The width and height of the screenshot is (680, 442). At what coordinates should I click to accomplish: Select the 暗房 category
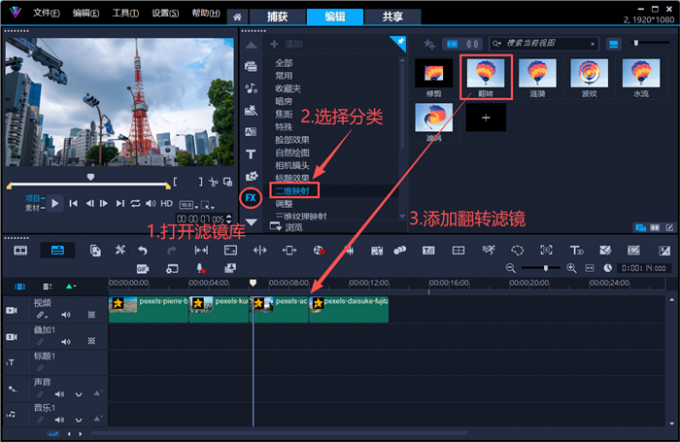click(x=284, y=101)
